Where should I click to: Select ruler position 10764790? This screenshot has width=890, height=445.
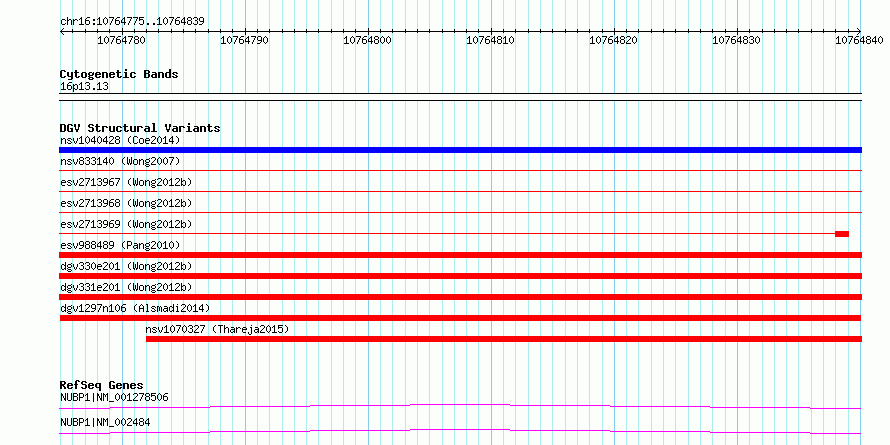click(x=244, y=40)
